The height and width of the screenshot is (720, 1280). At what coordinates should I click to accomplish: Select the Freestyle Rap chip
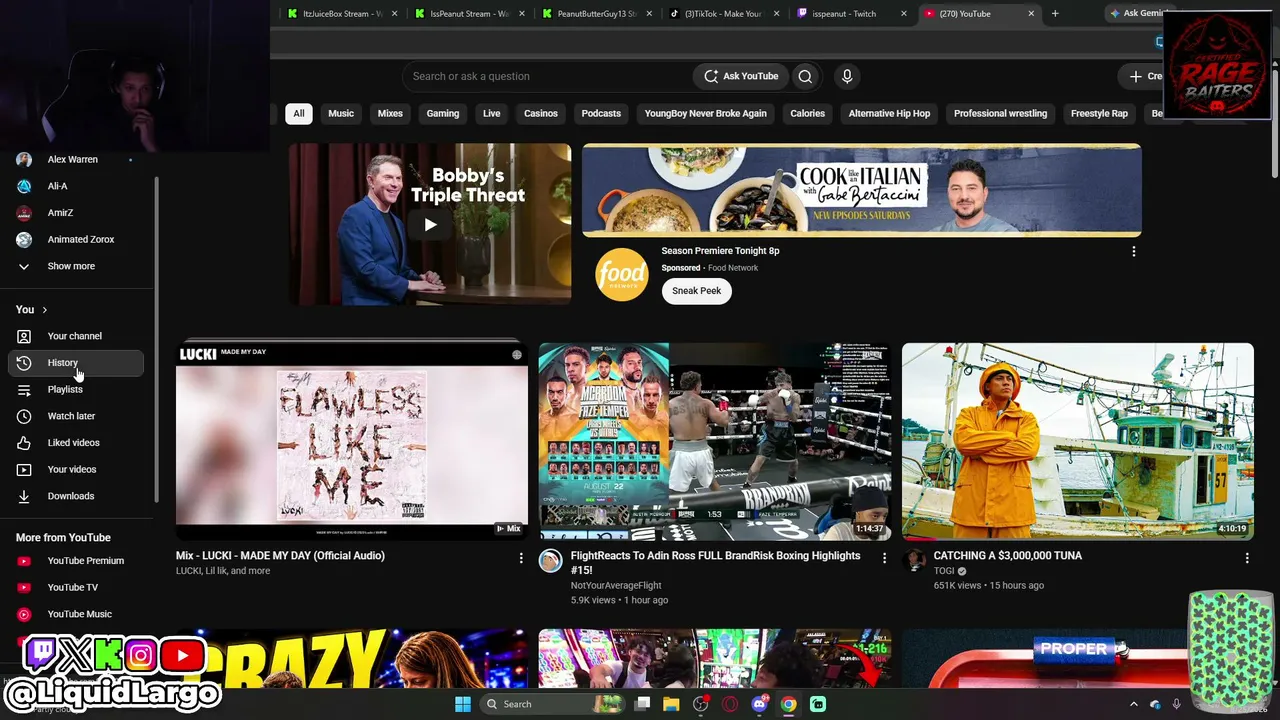[x=1099, y=114]
